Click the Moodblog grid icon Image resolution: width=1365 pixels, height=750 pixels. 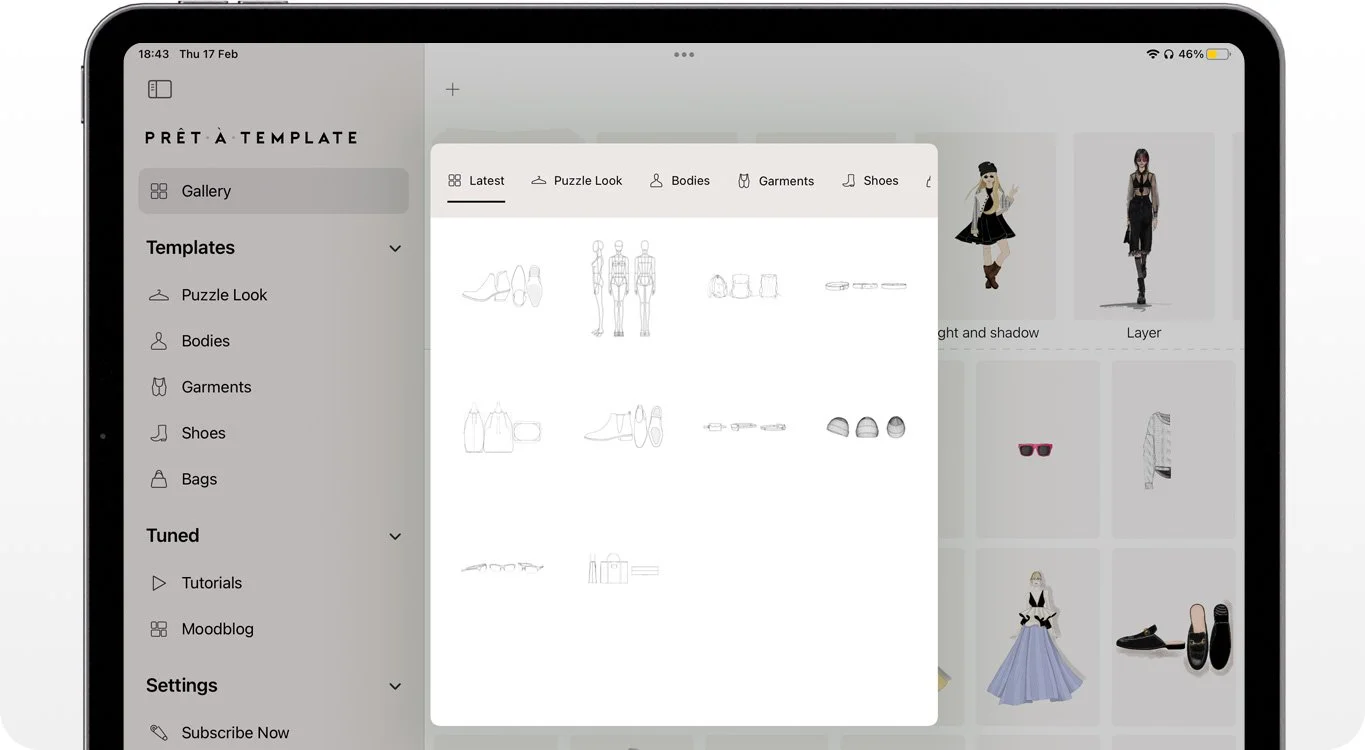pyautogui.click(x=158, y=629)
